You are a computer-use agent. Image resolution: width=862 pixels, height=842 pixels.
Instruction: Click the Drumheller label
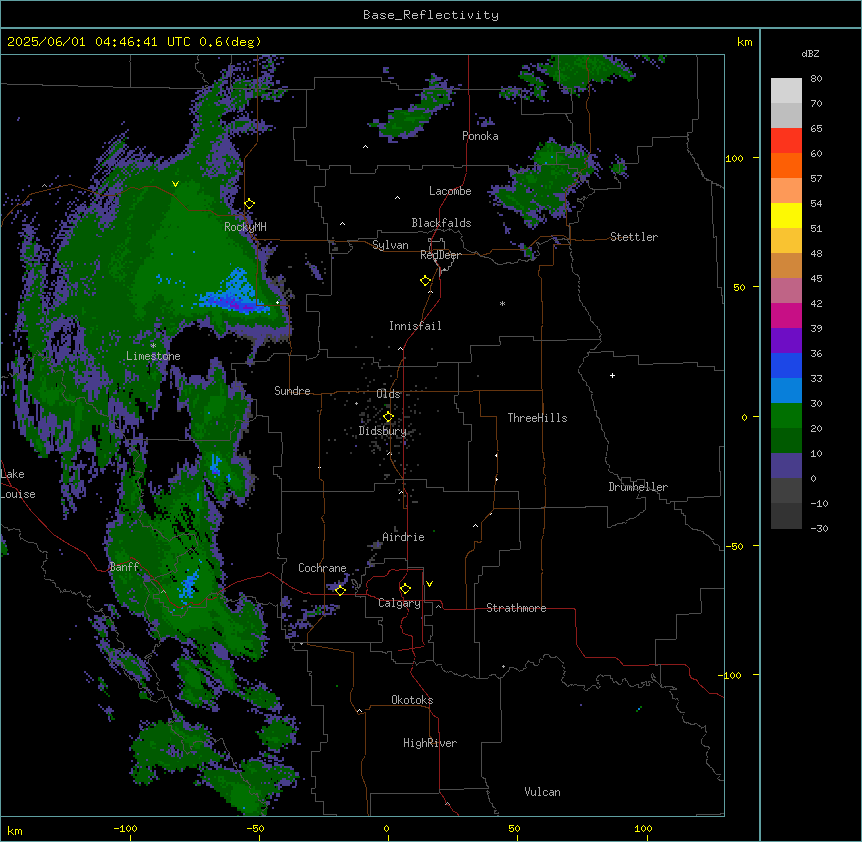[638, 487]
